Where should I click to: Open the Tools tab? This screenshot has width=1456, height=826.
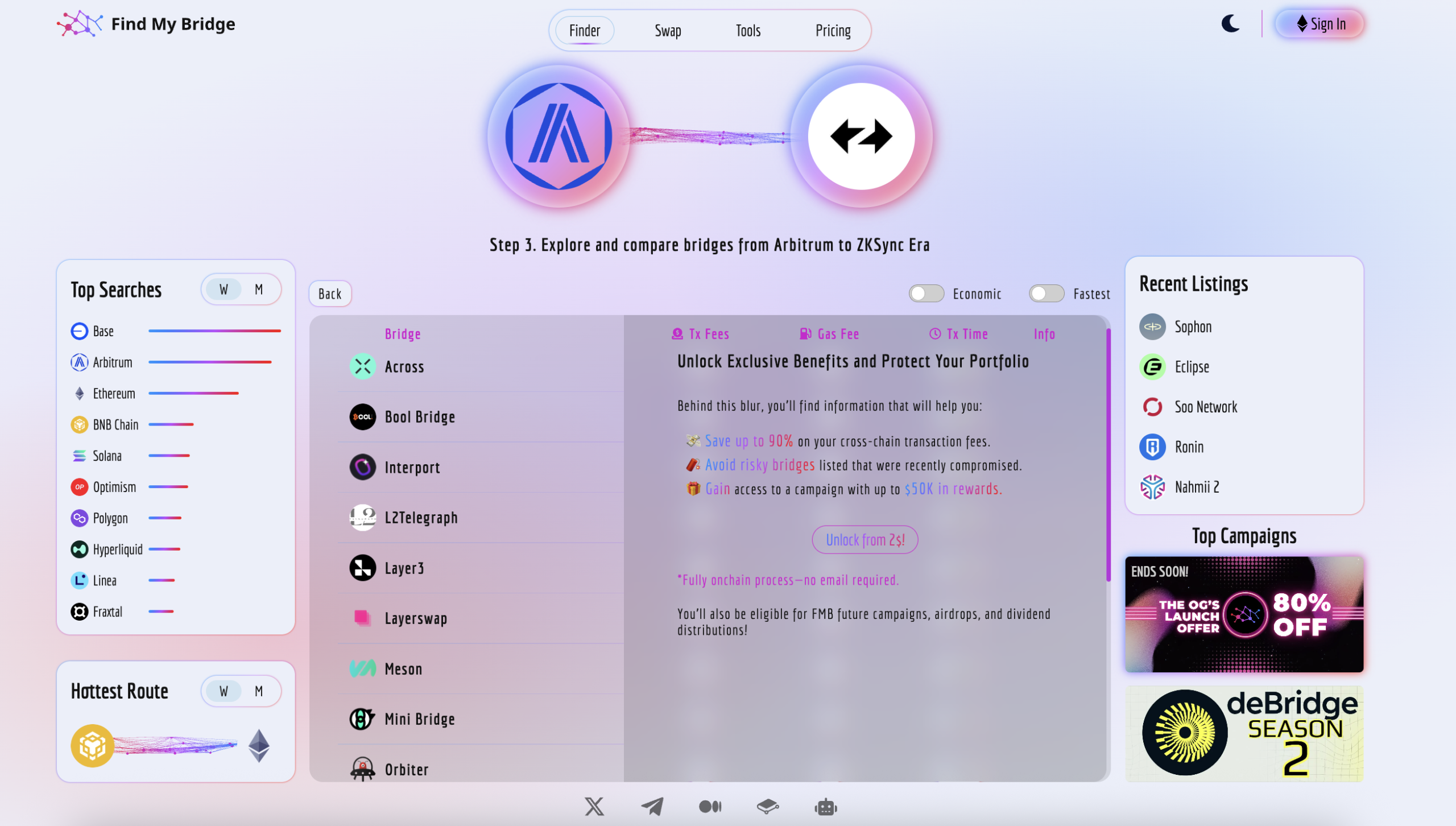[748, 30]
